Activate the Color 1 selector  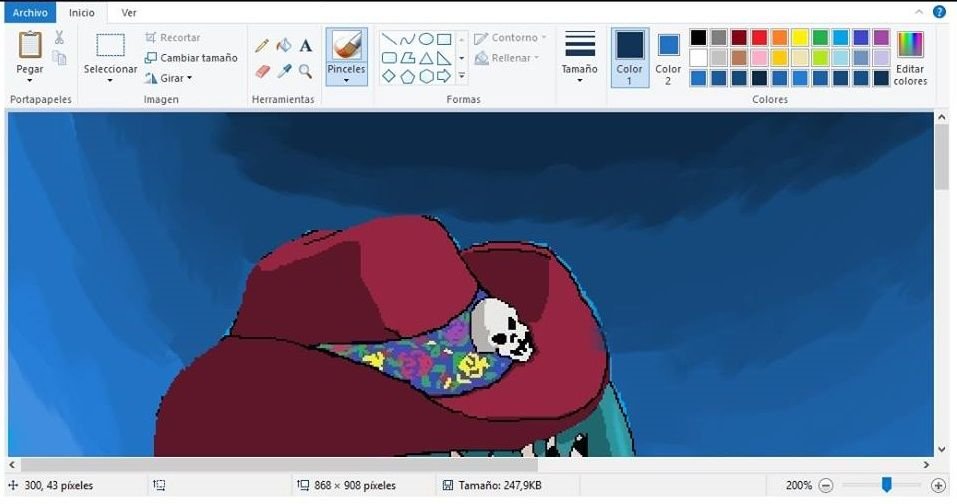tap(629, 59)
